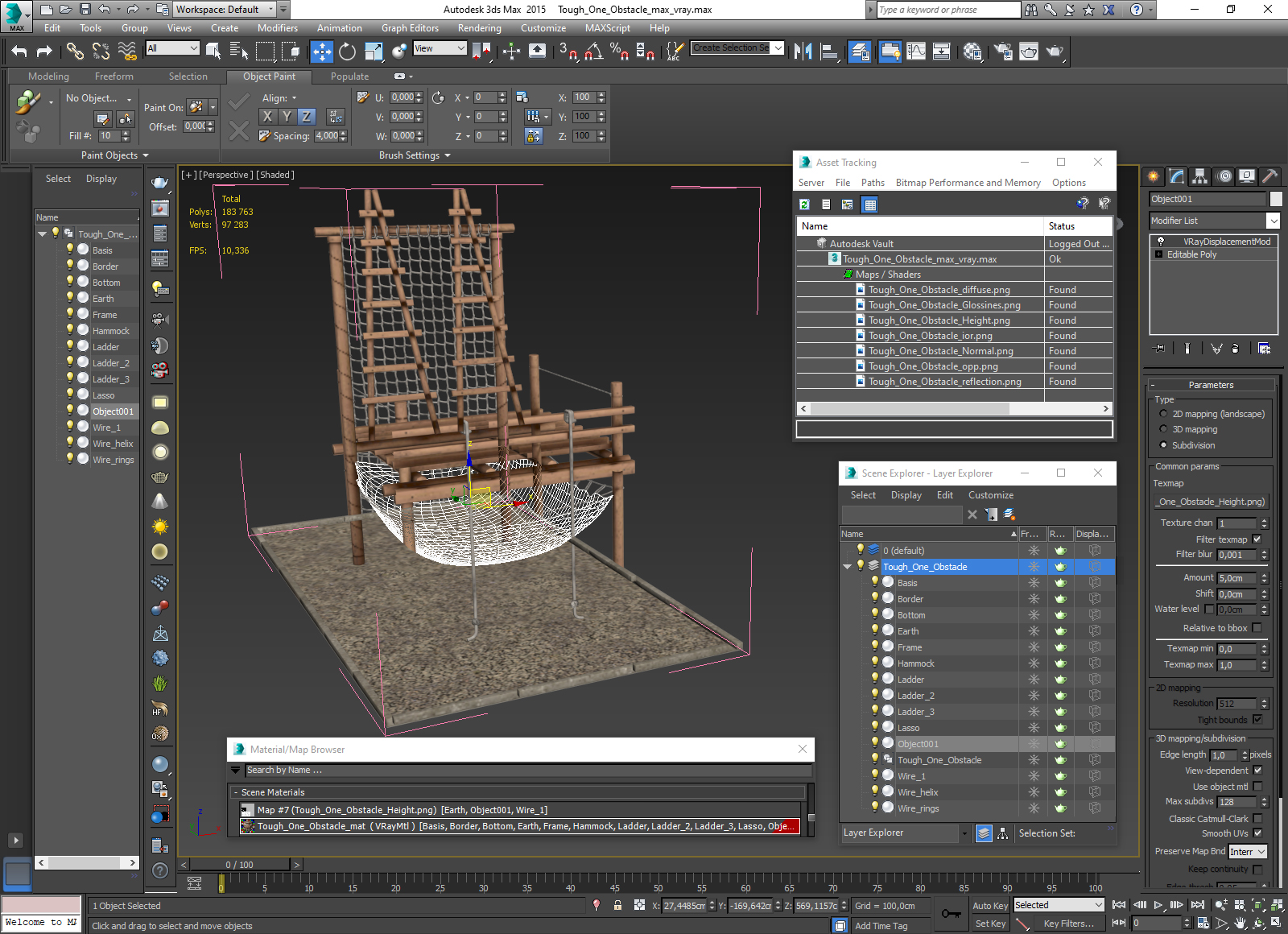Open Customize menu in Scene Explorer

click(x=991, y=495)
